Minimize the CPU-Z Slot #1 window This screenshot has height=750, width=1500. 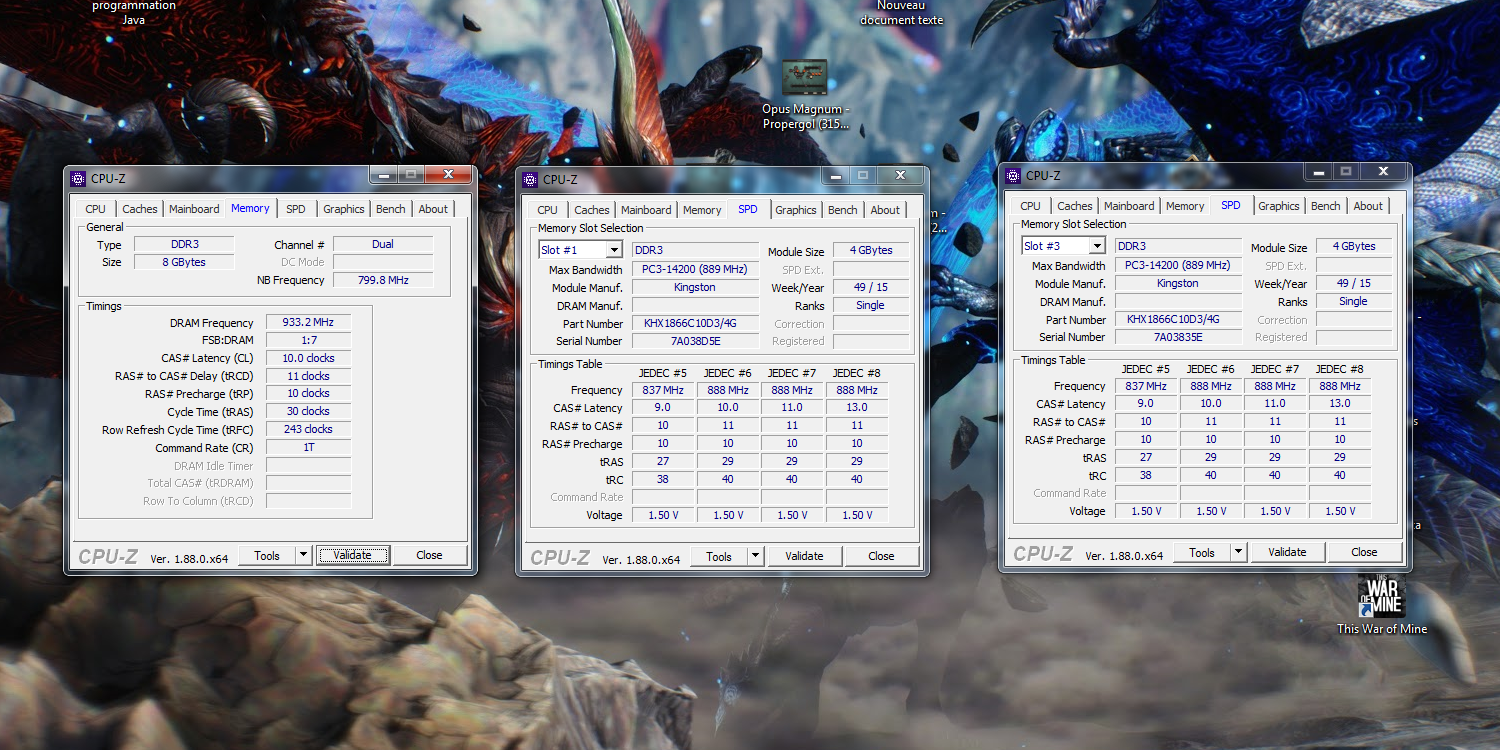pos(834,176)
